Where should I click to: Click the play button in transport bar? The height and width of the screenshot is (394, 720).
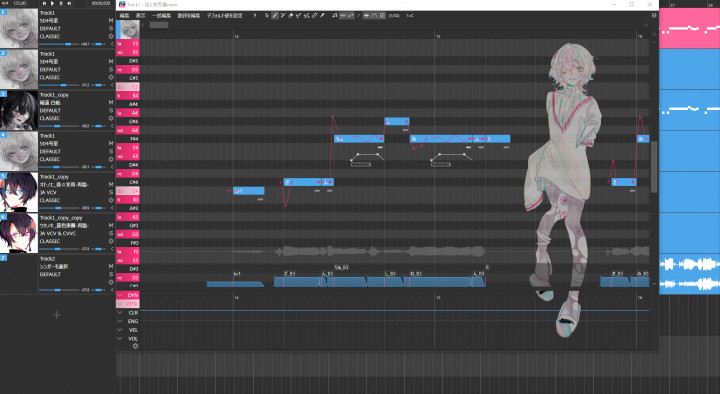tap(52, 3)
